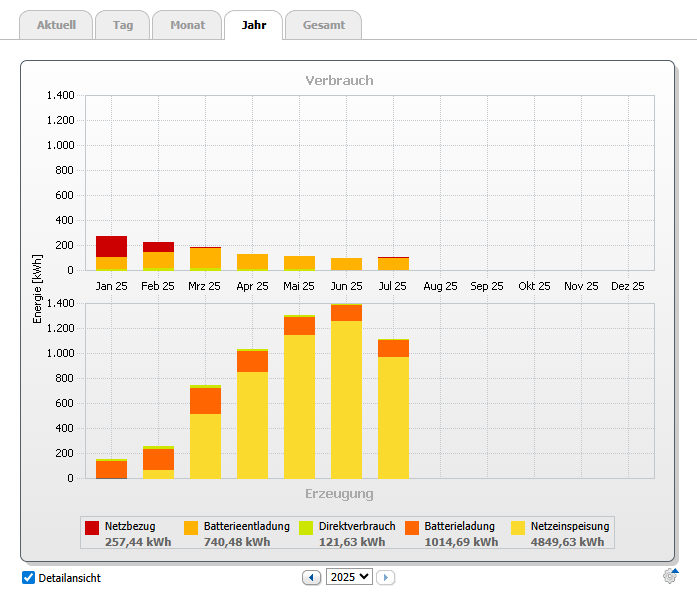Click the Batterieentladung legend color box
This screenshot has width=697, height=593.
pos(190,527)
